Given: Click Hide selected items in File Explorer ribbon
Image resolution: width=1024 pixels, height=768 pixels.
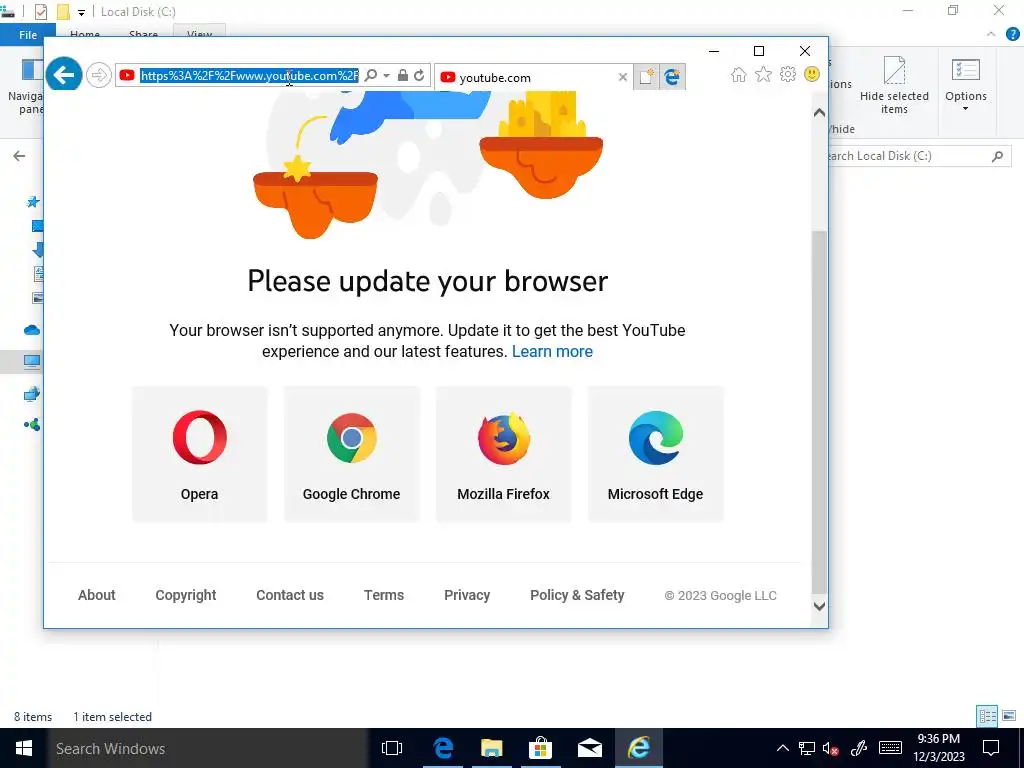Looking at the screenshot, I should click(x=894, y=86).
